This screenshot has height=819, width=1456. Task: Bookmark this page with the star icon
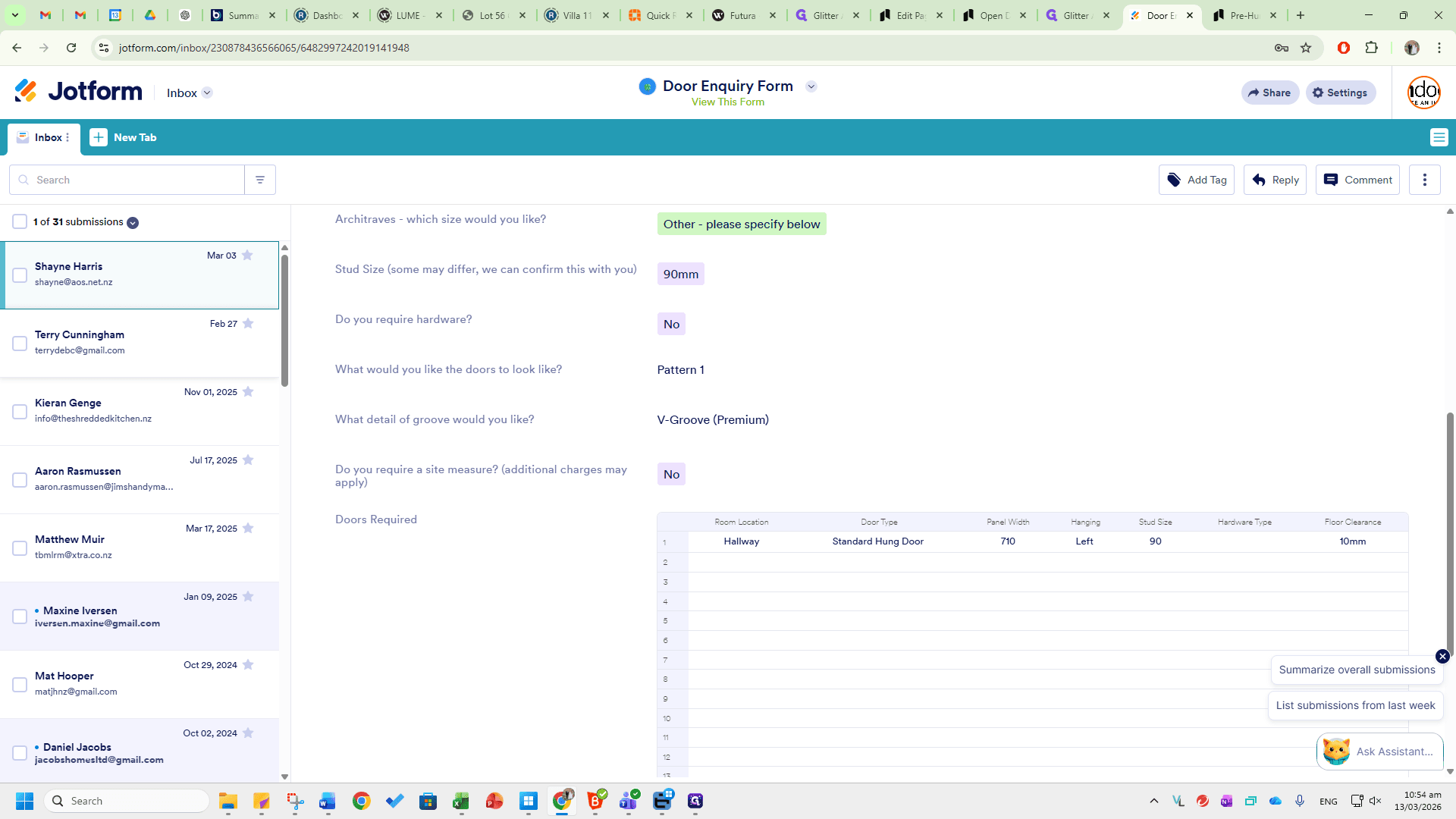click(1306, 48)
